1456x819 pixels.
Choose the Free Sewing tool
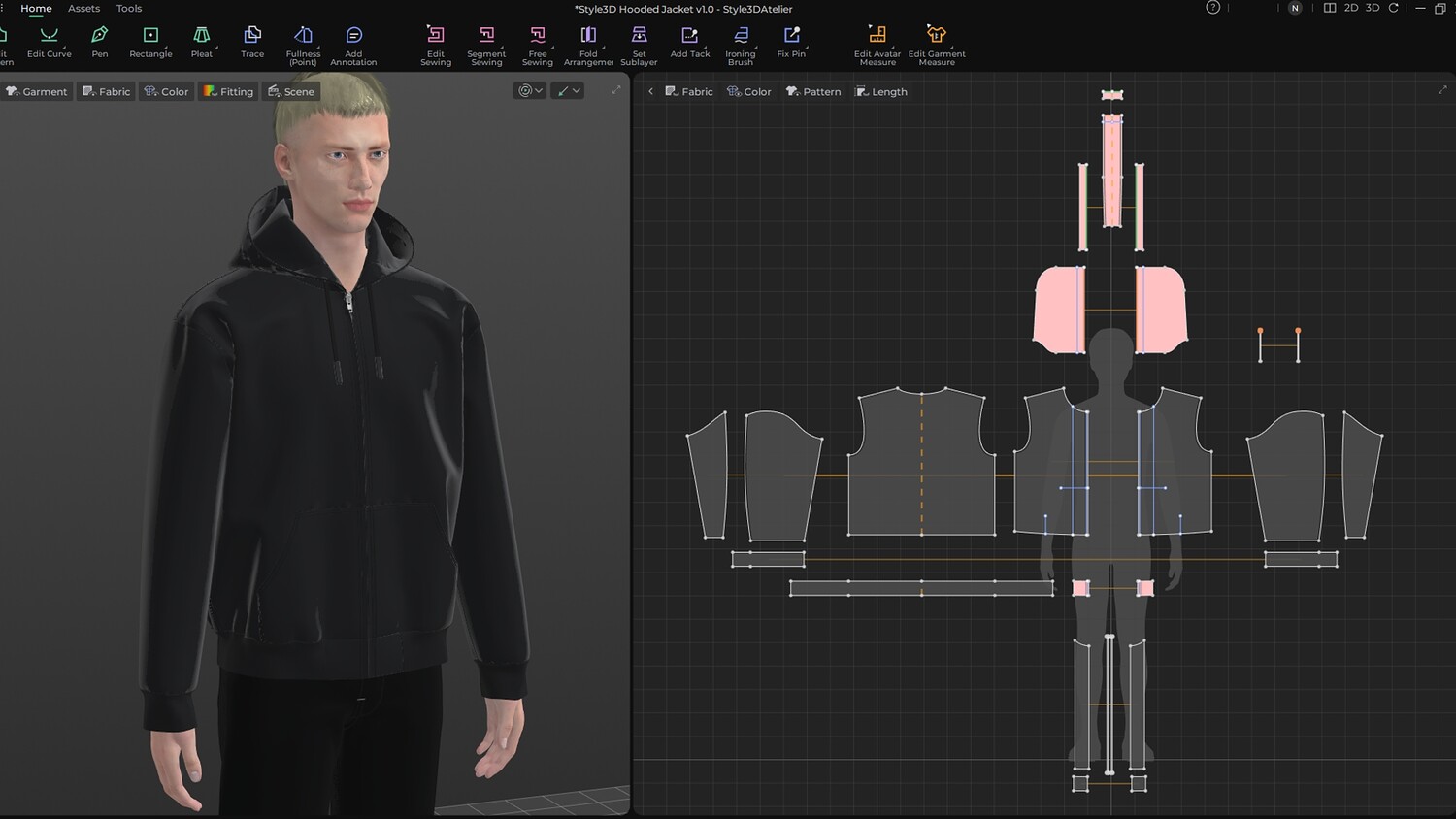click(x=537, y=45)
